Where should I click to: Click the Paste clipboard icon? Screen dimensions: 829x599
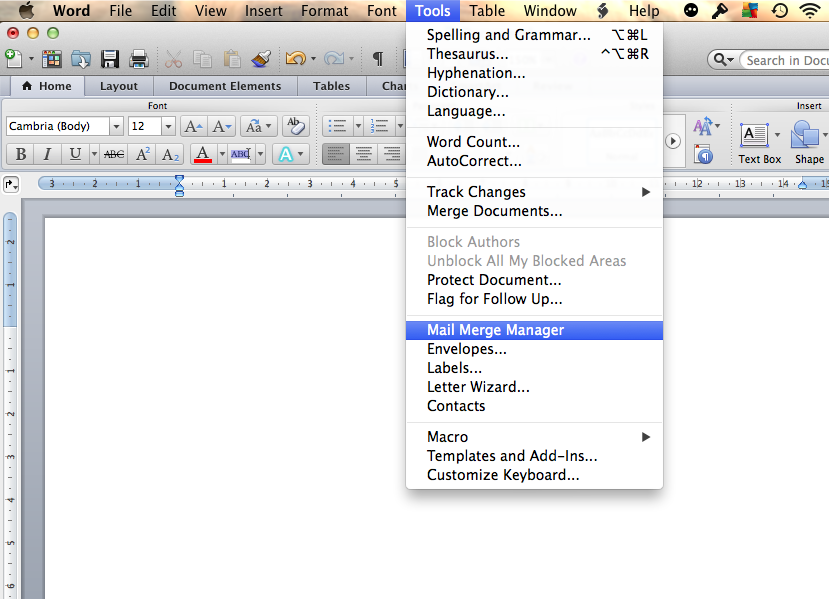click(232, 58)
